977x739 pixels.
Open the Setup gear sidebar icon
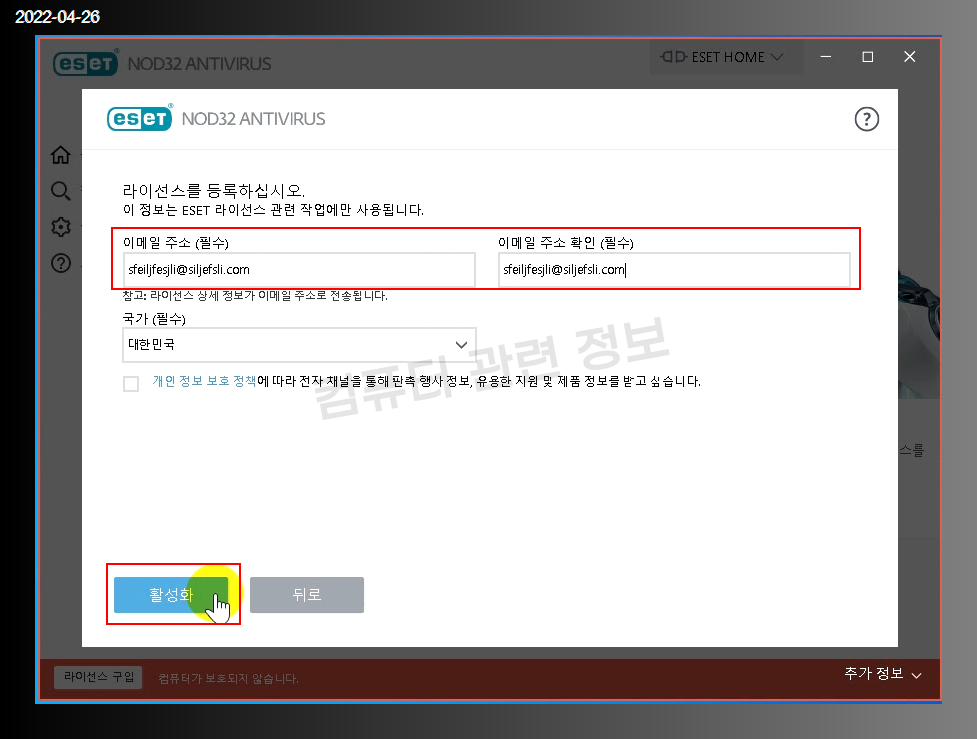tap(60, 227)
